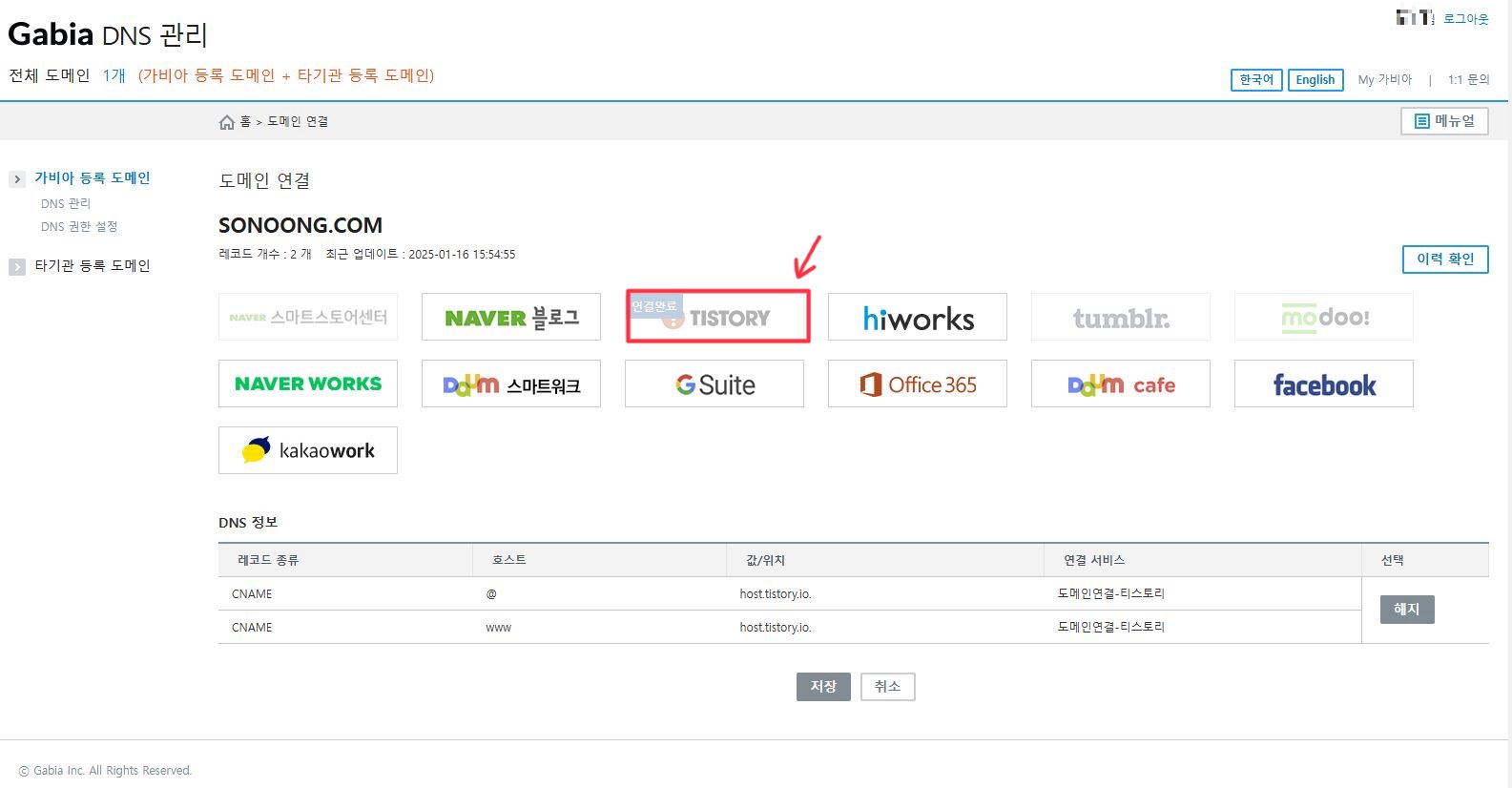Click the 도메인 연결 breadcrumb
Image resolution: width=1512 pixels, height=788 pixels.
pos(298,122)
